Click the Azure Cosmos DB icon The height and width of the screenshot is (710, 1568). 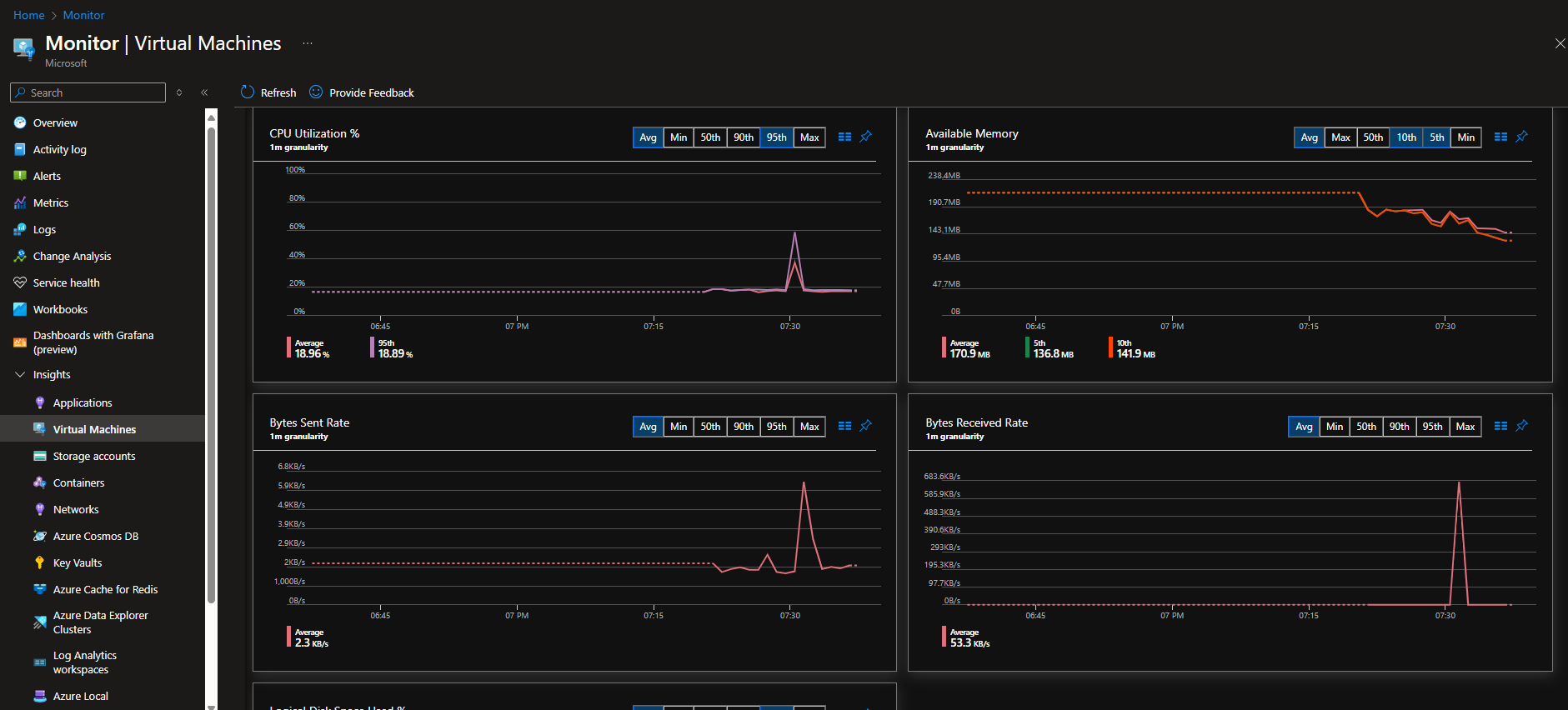click(x=39, y=536)
